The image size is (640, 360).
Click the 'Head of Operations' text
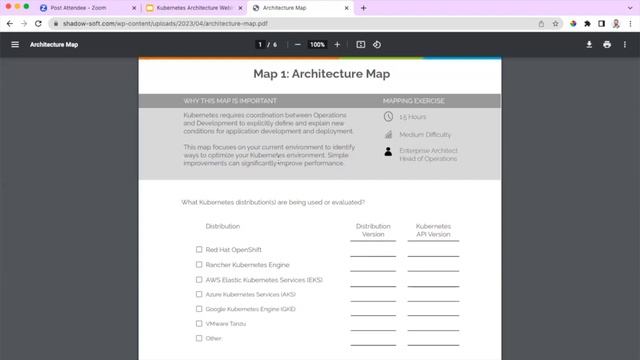(428, 159)
